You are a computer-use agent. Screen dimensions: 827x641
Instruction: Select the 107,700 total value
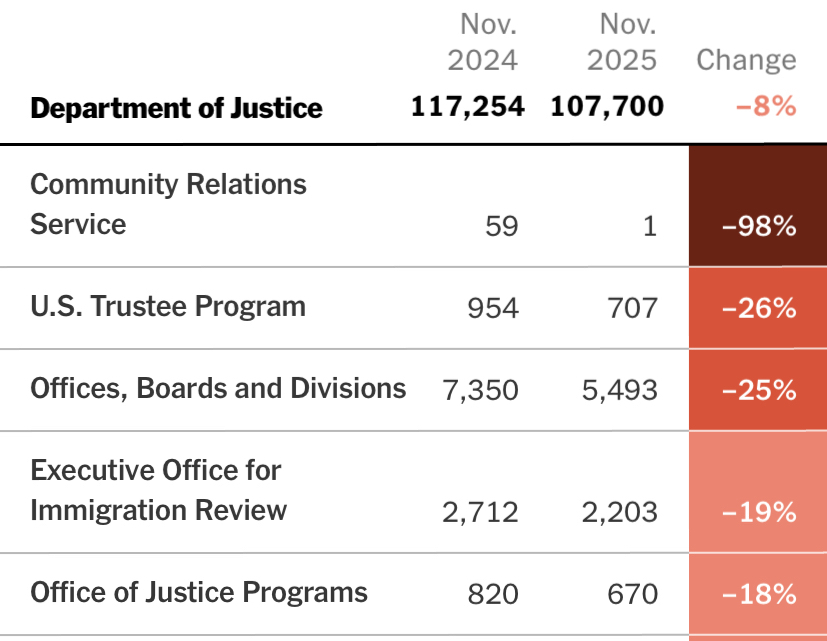(x=607, y=106)
